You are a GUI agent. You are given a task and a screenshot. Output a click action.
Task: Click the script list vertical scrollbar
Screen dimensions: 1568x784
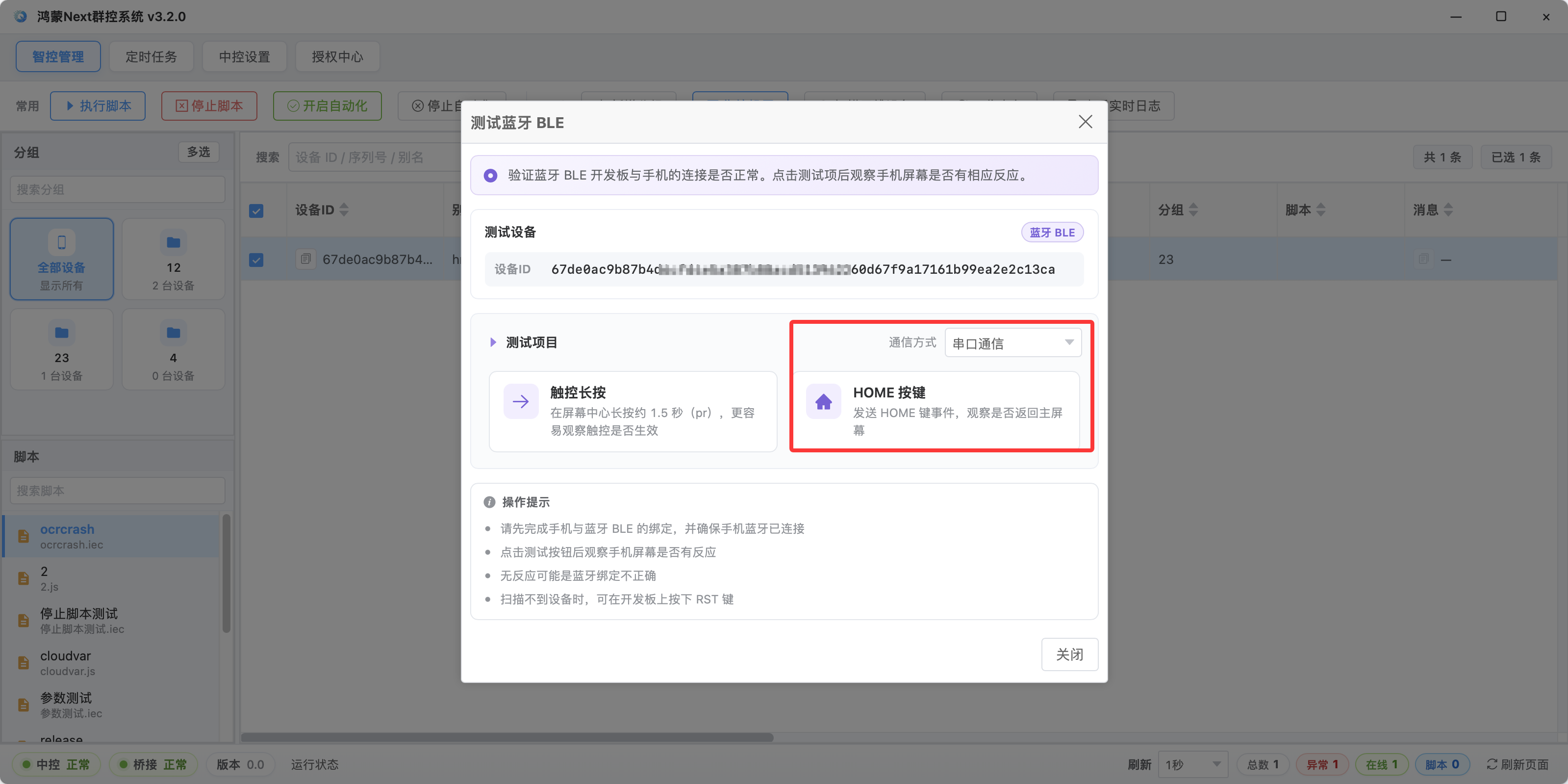coord(227,573)
